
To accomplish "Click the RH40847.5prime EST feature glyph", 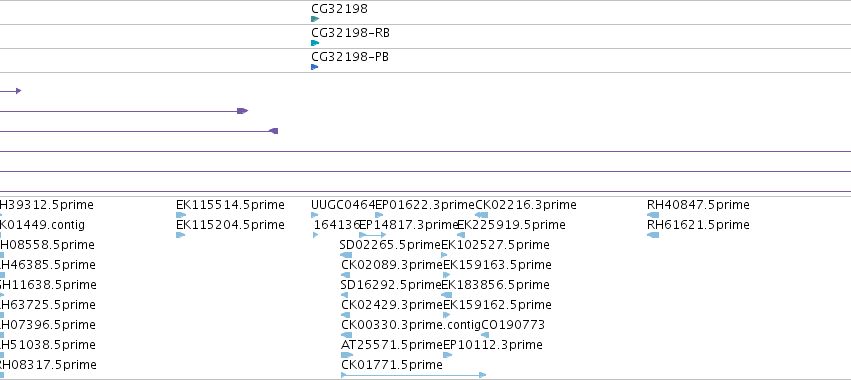I will (653, 215).
